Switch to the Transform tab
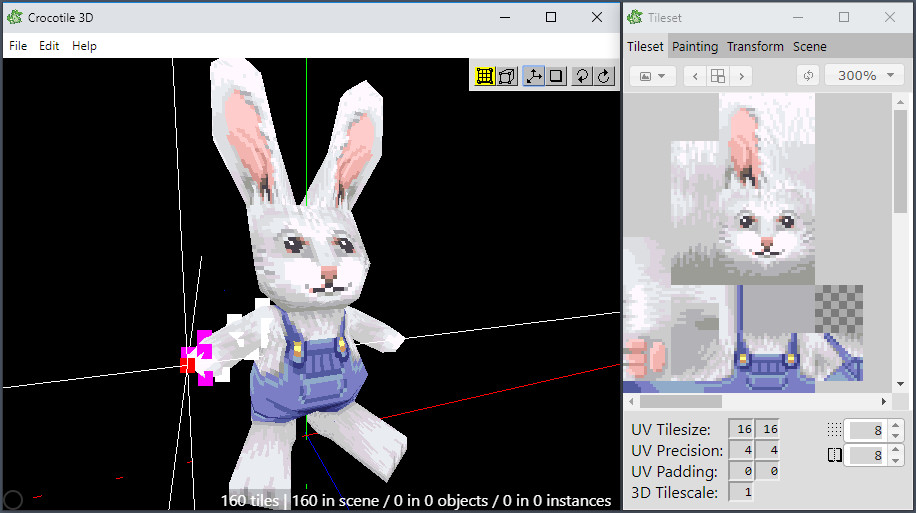This screenshot has width=916, height=513. tap(755, 46)
